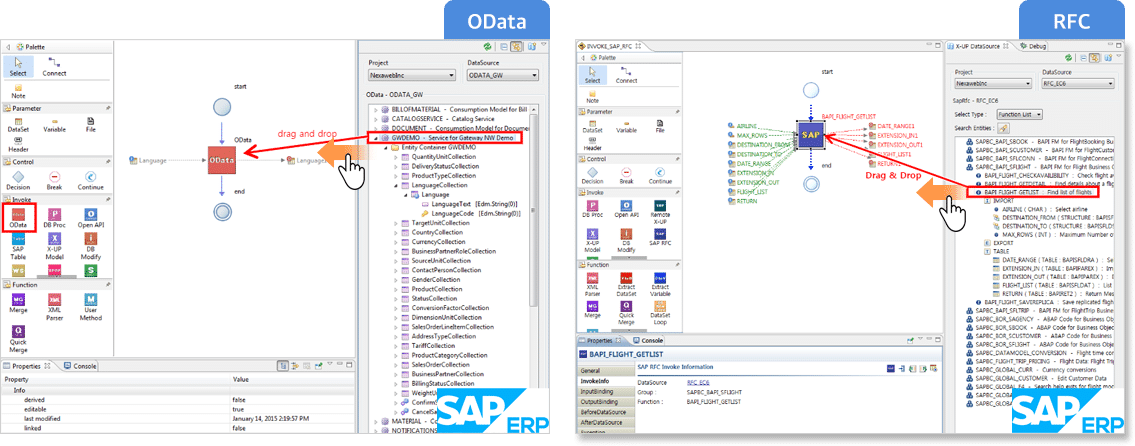Pick Quick Merge in RFC window palette
Screen dimensions: 1135x446
pyautogui.click(x=626, y=311)
